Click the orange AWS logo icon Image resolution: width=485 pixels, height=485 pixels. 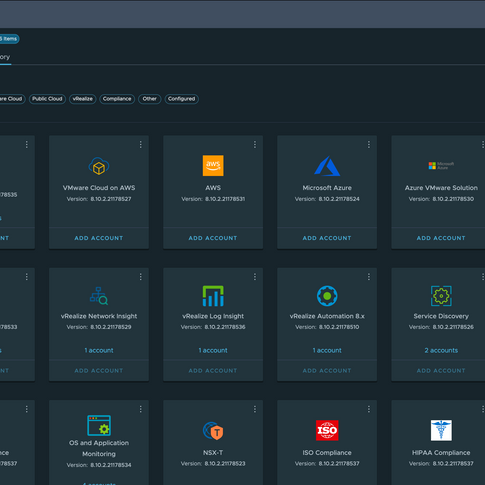213,165
